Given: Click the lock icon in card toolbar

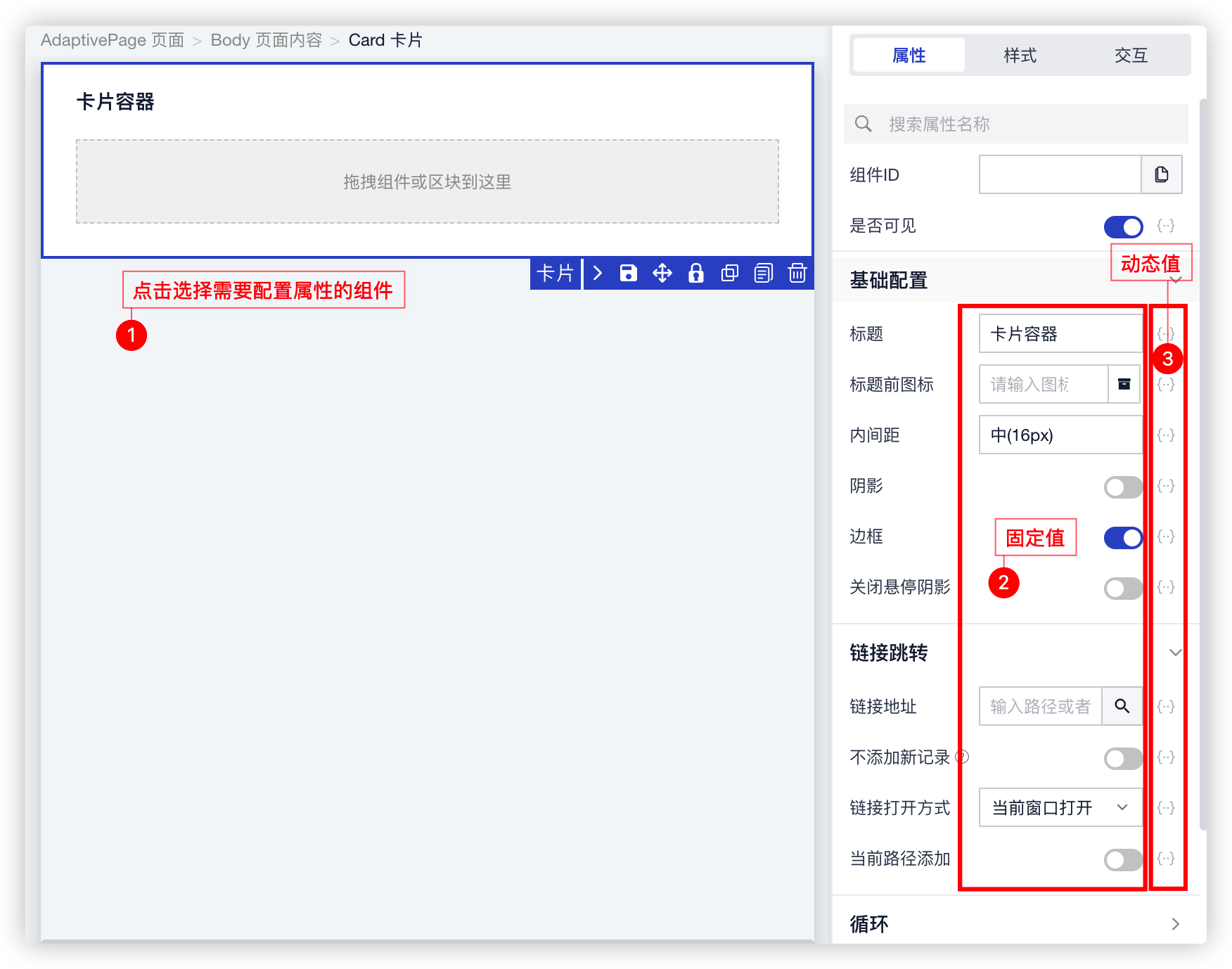Looking at the screenshot, I should pos(695,274).
